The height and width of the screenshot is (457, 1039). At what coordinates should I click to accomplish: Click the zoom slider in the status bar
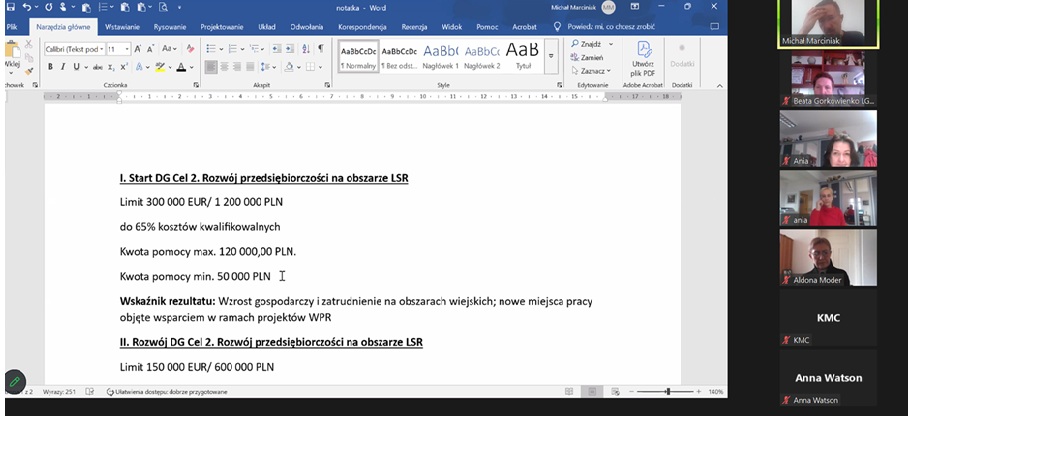pyautogui.click(x=668, y=392)
